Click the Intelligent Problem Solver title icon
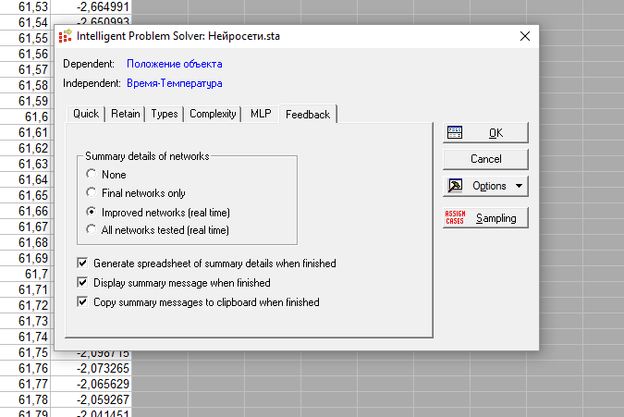 coord(65,36)
